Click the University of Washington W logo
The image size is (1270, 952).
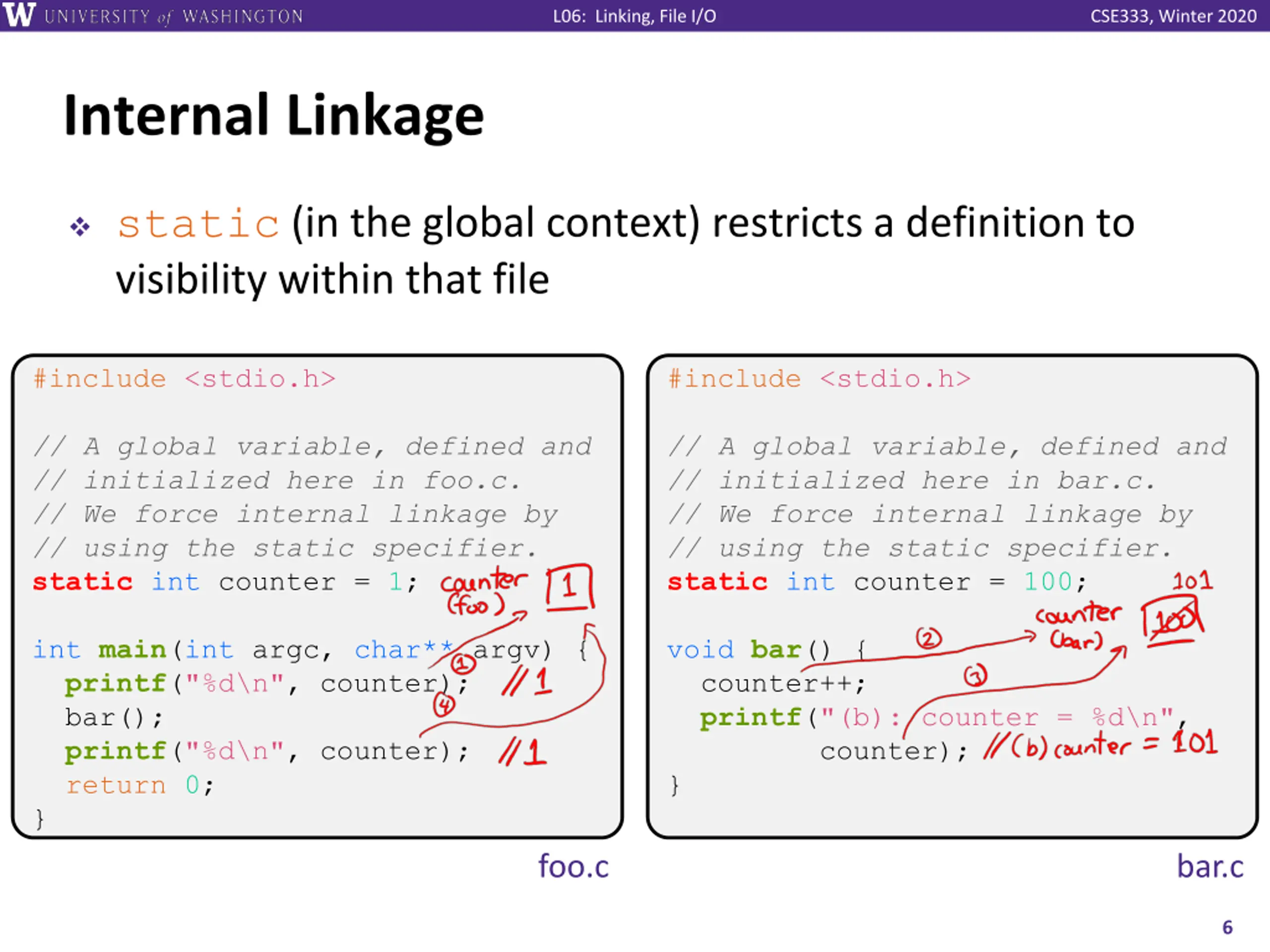(19, 15)
